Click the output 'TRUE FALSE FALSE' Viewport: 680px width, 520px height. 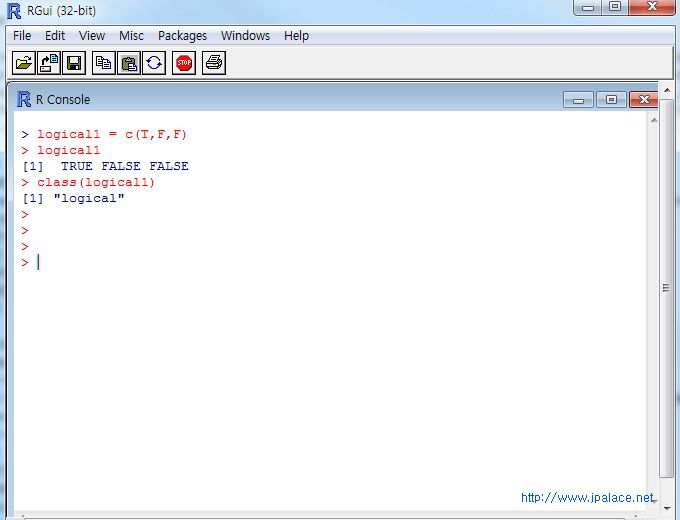pos(124,166)
